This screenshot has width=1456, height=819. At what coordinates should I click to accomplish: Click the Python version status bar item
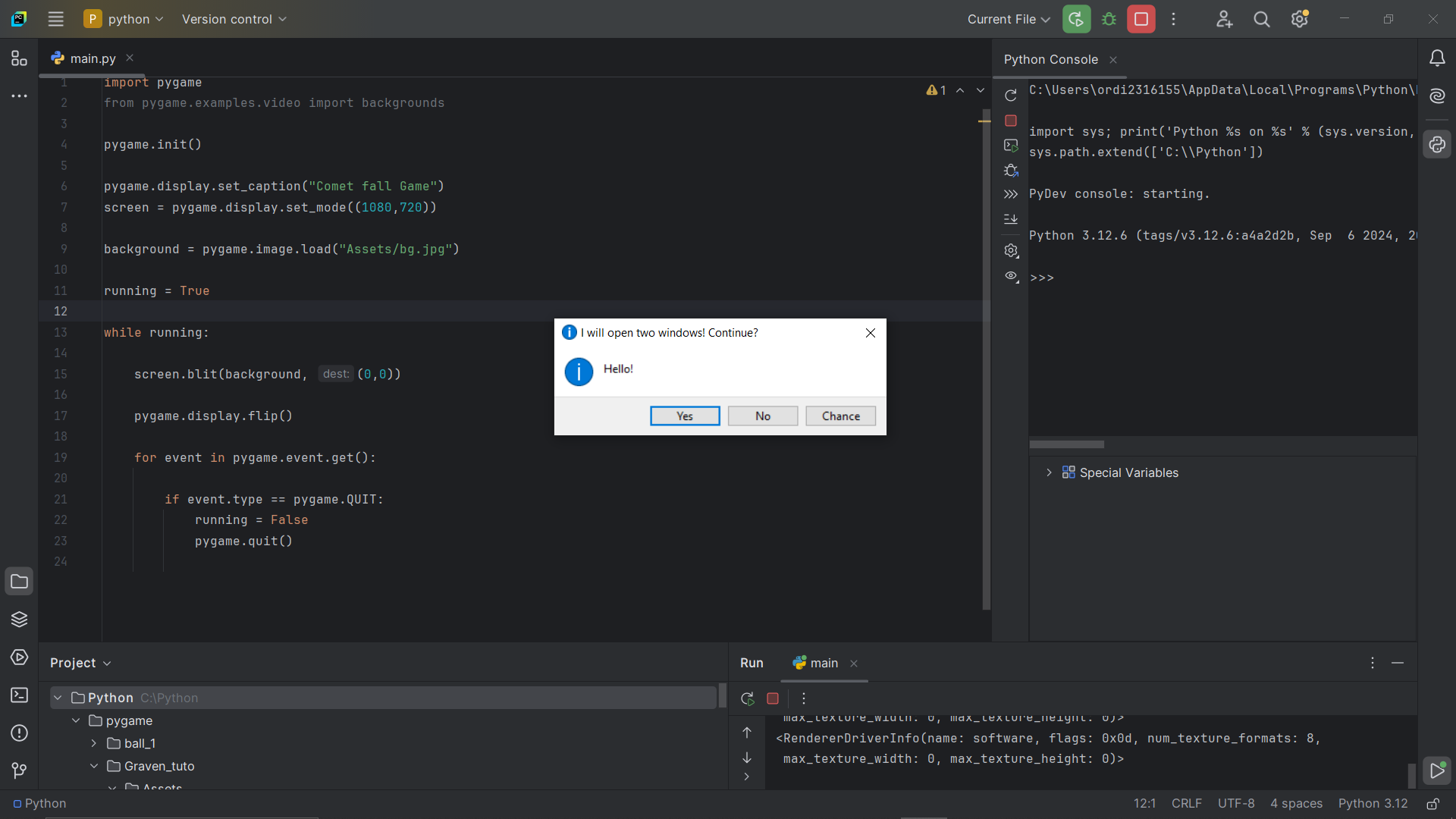1373,803
